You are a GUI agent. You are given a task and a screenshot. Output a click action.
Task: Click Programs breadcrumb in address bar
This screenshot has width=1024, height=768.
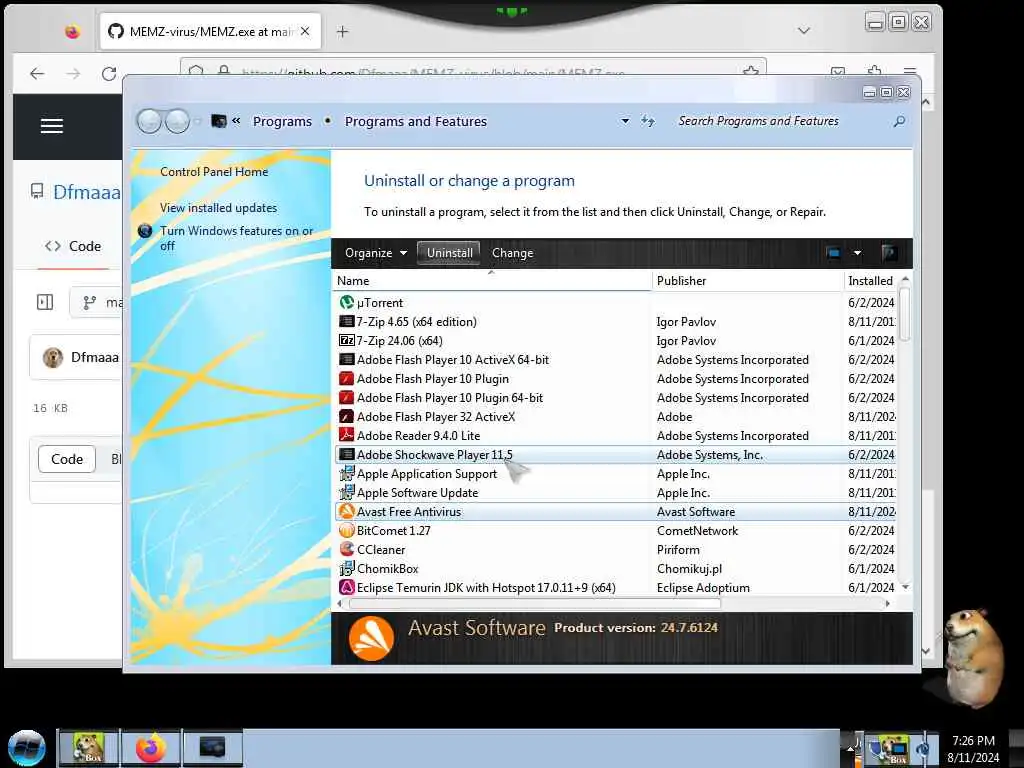pos(282,121)
